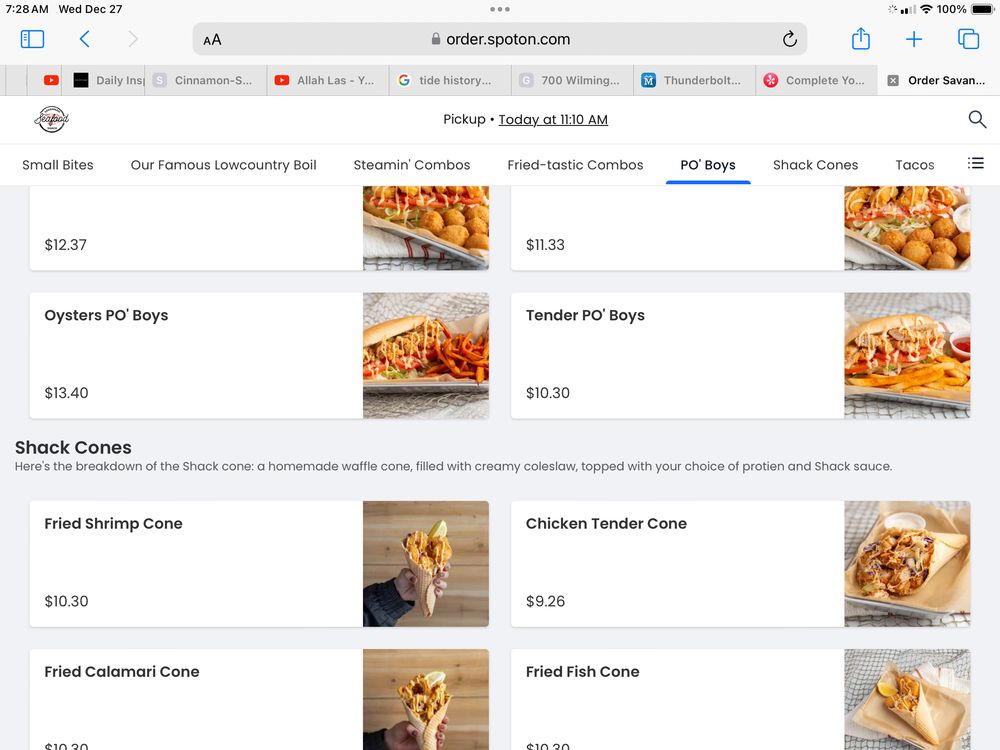Jump to Tacos category
This screenshot has height=750, width=1000.
point(915,165)
